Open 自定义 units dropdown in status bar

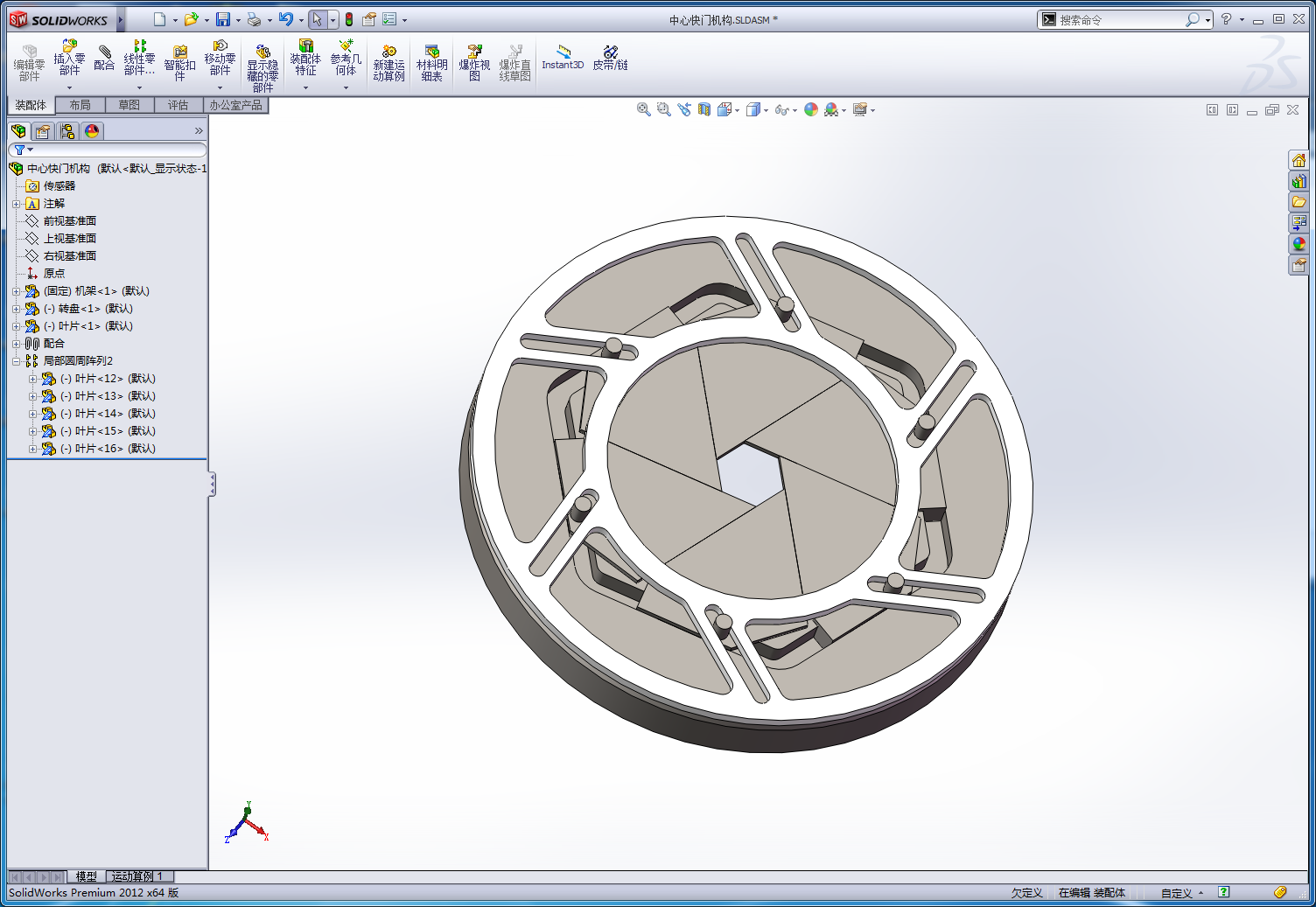pyautogui.click(x=1182, y=893)
